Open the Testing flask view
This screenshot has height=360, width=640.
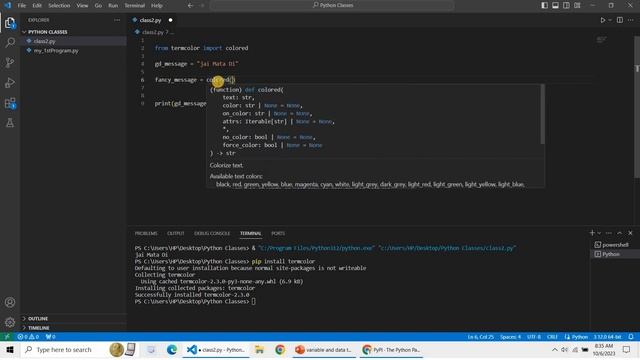click(x=10, y=123)
